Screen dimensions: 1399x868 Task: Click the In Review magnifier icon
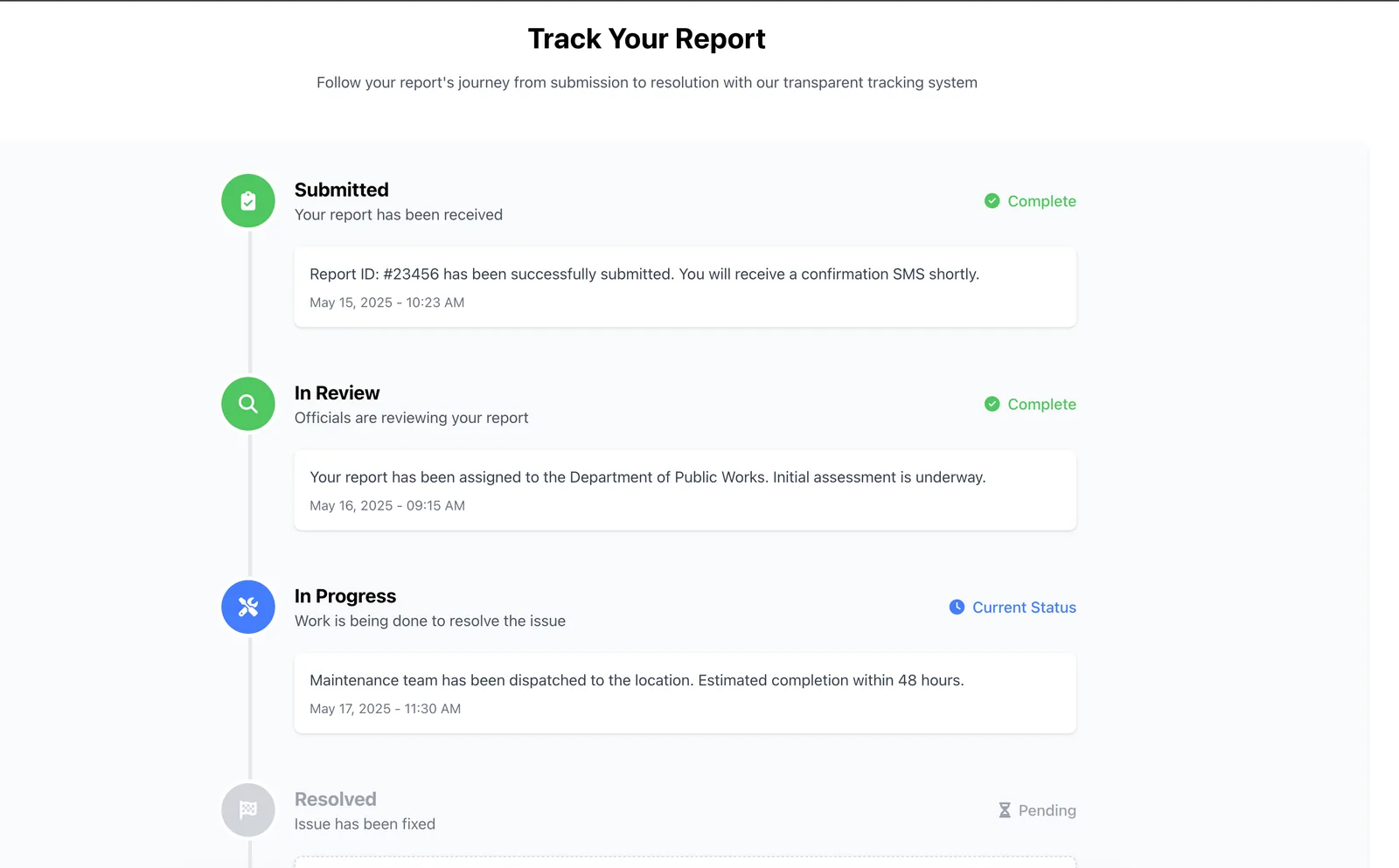248,404
